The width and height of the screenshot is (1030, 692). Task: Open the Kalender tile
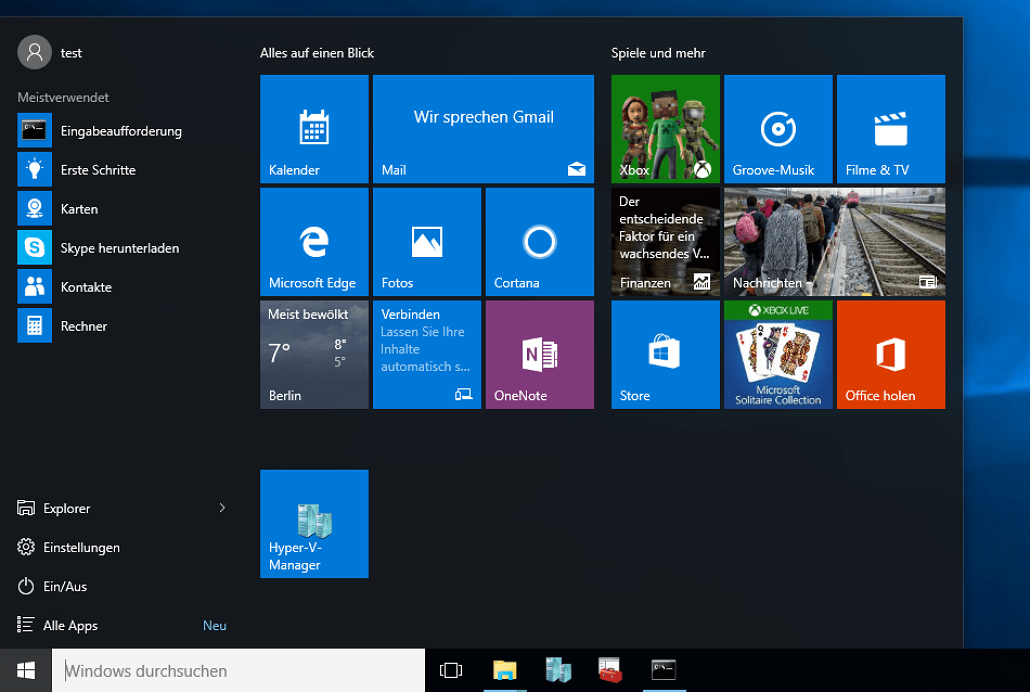click(x=314, y=129)
